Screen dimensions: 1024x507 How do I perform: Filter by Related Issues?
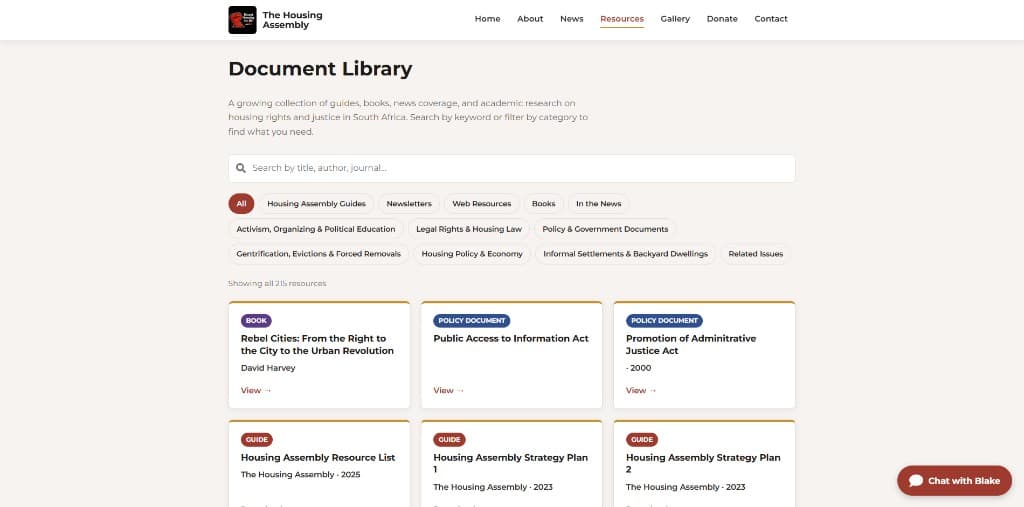coord(756,254)
